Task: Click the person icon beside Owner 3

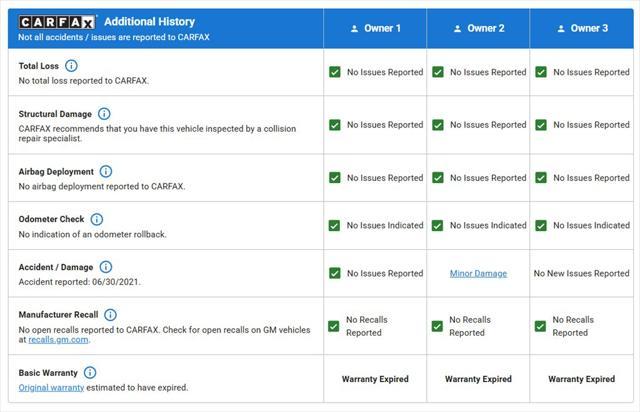Action: tap(561, 29)
